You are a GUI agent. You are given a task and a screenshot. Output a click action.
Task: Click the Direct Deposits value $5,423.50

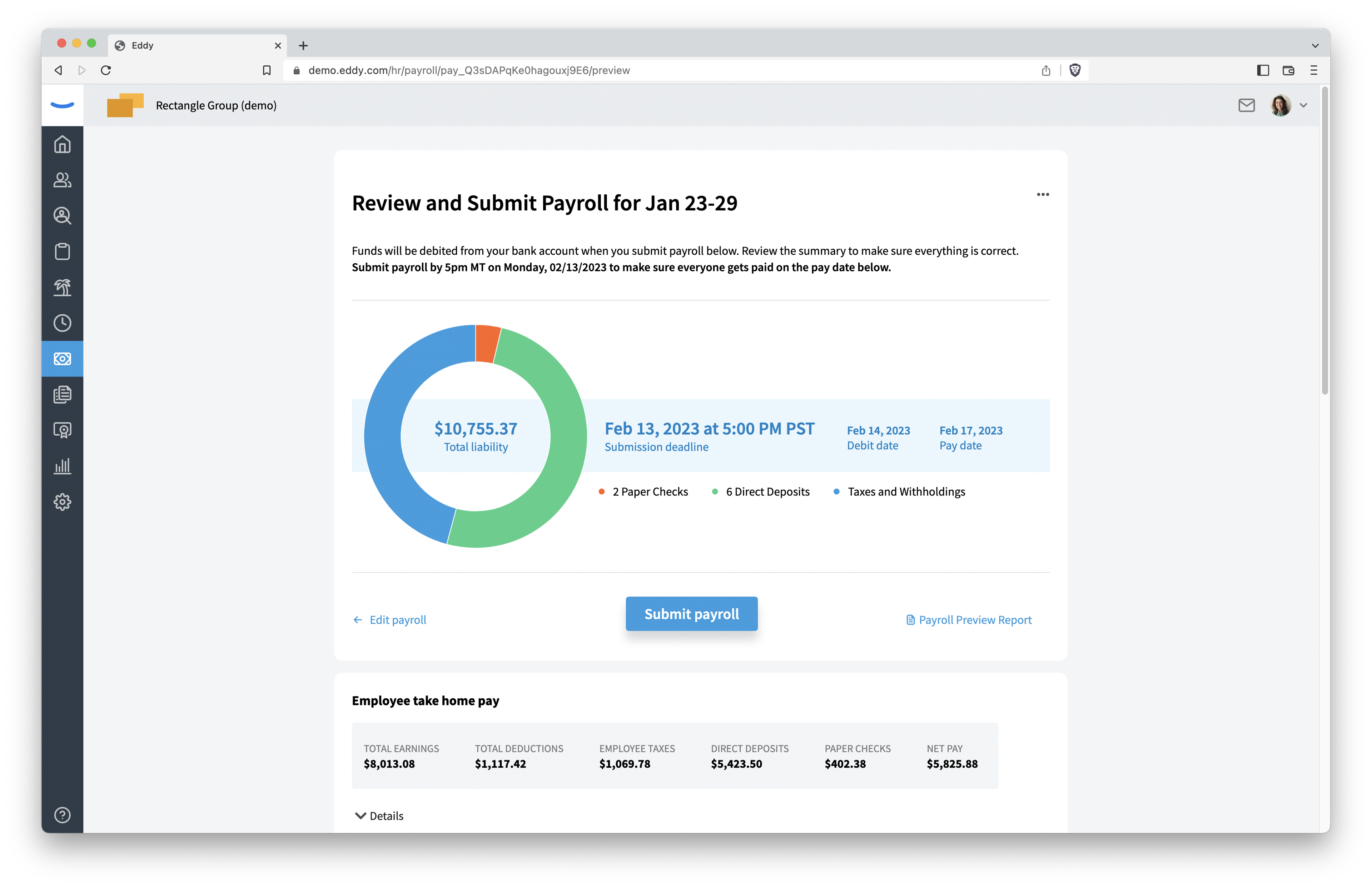[737, 764]
